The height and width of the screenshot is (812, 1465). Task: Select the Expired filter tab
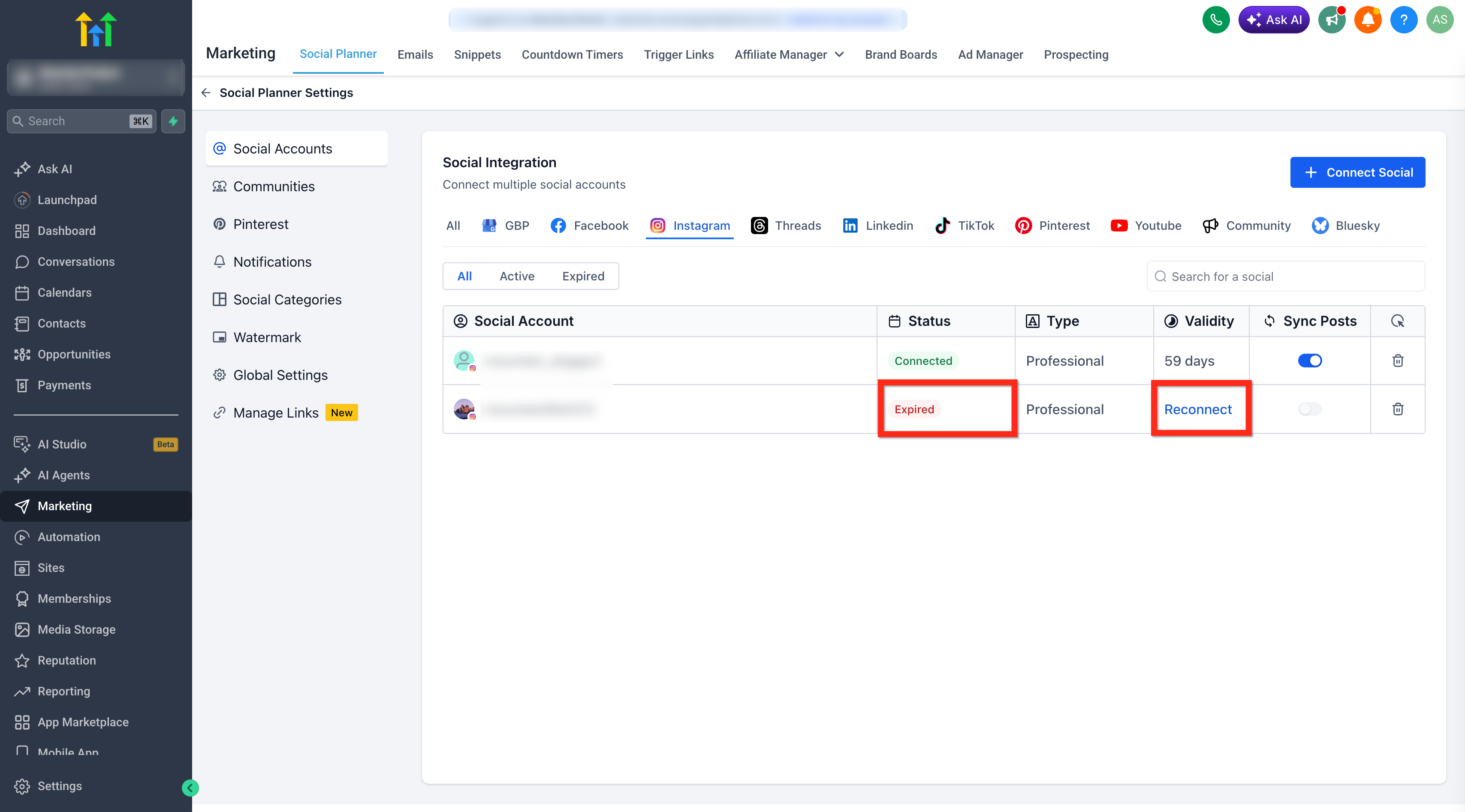583,277
